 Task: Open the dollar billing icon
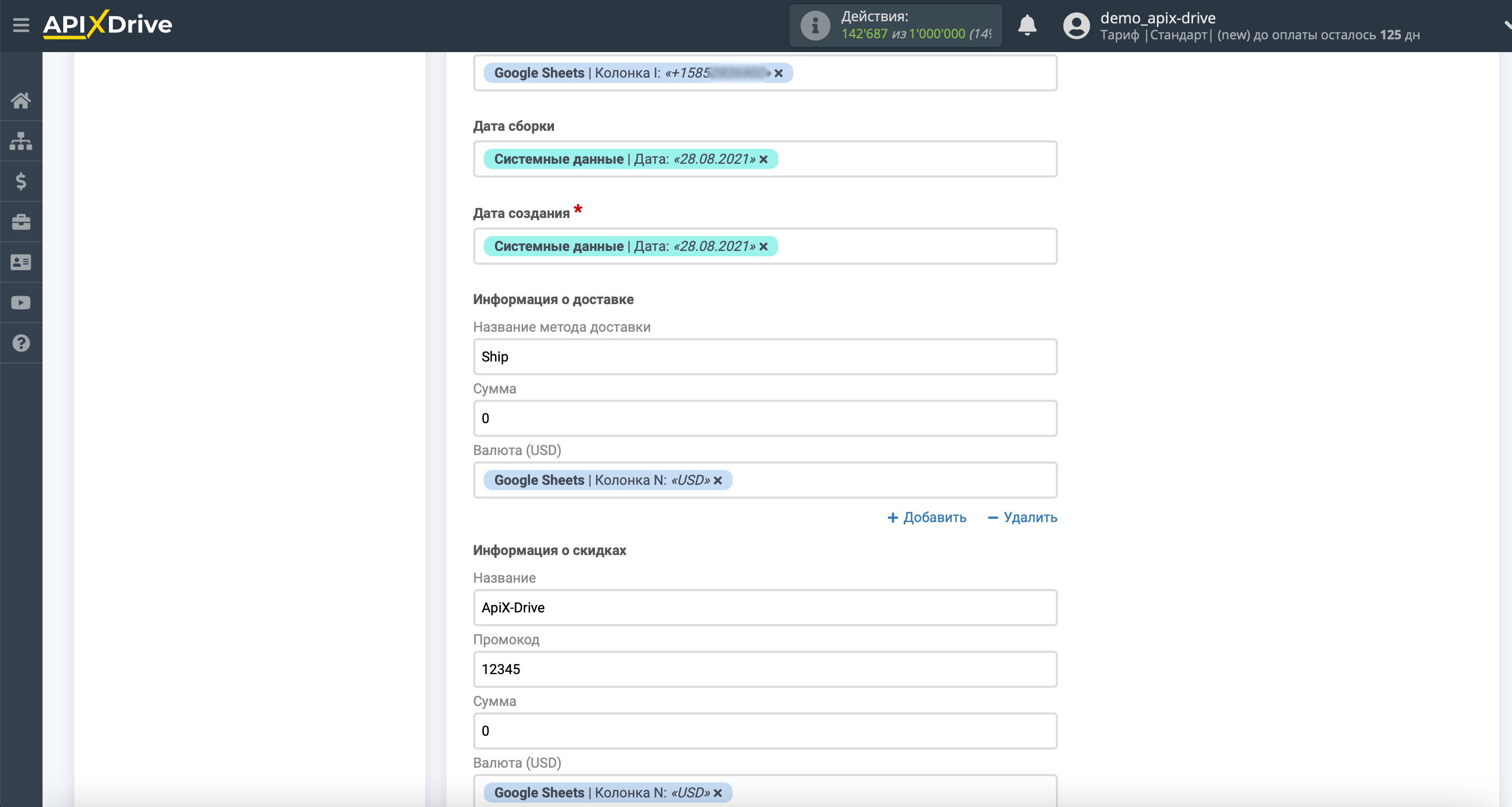21,181
